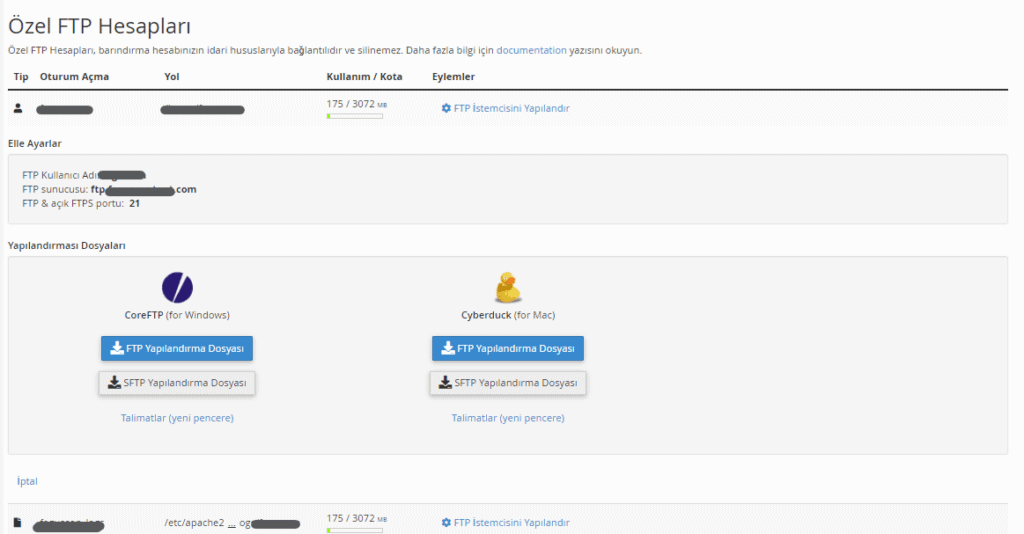Click the Eylemler column header

click(453, 76)
